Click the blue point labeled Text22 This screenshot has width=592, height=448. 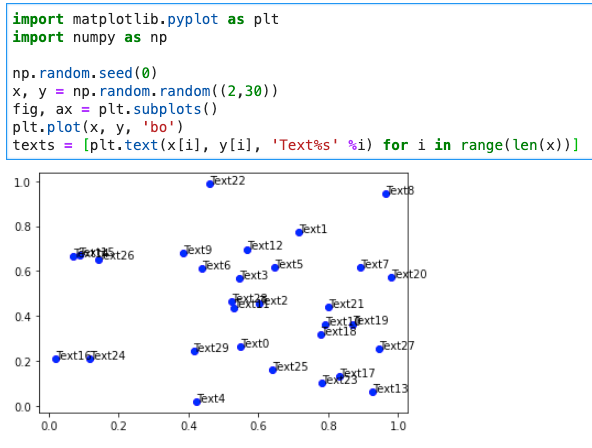(x=210, y=184)
